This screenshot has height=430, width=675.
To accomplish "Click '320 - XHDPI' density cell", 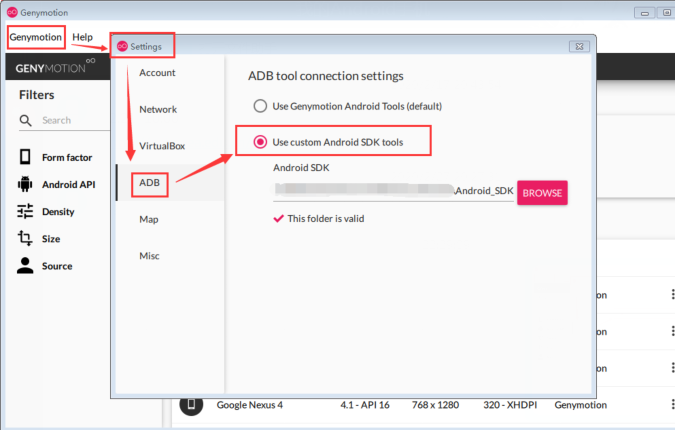I will tap(510, 405).
